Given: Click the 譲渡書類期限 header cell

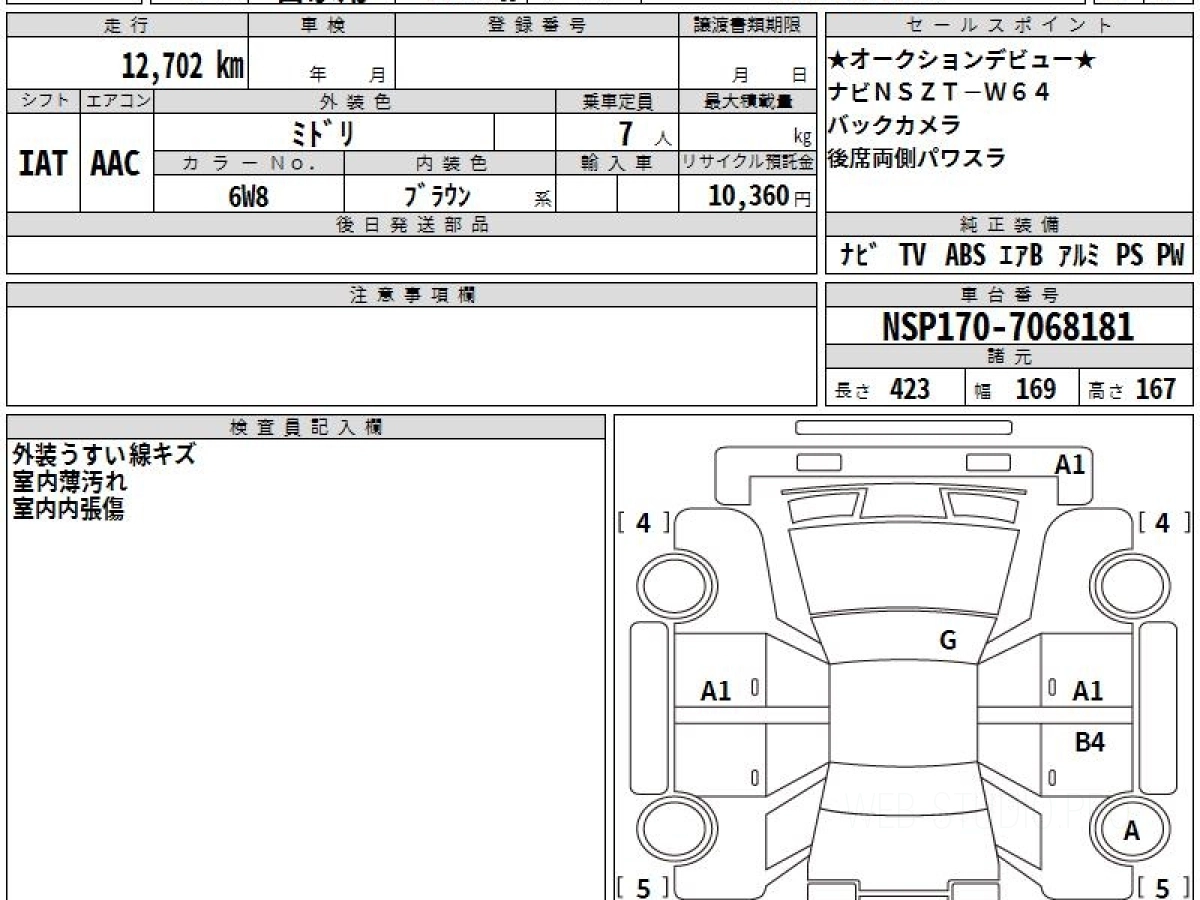Looking at the screenshot, I should coord(747,26).
